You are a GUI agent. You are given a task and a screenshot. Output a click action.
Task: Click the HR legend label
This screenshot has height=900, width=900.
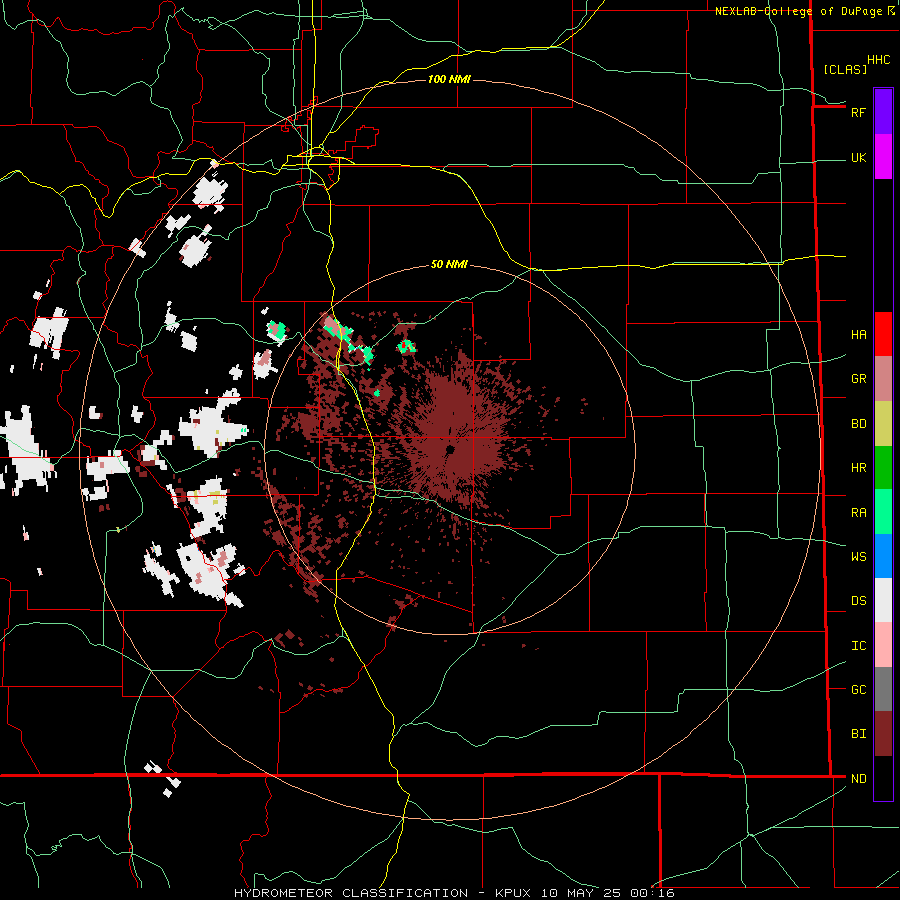pos(858,468)
